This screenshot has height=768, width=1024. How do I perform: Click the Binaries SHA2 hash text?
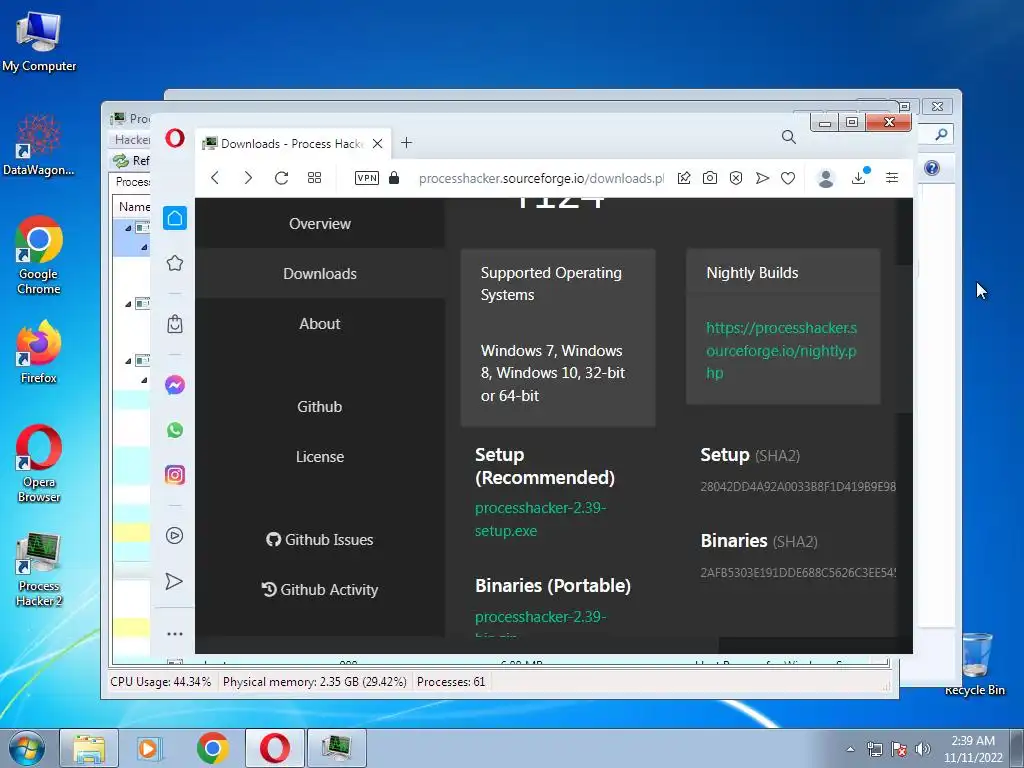coord(798,573)
